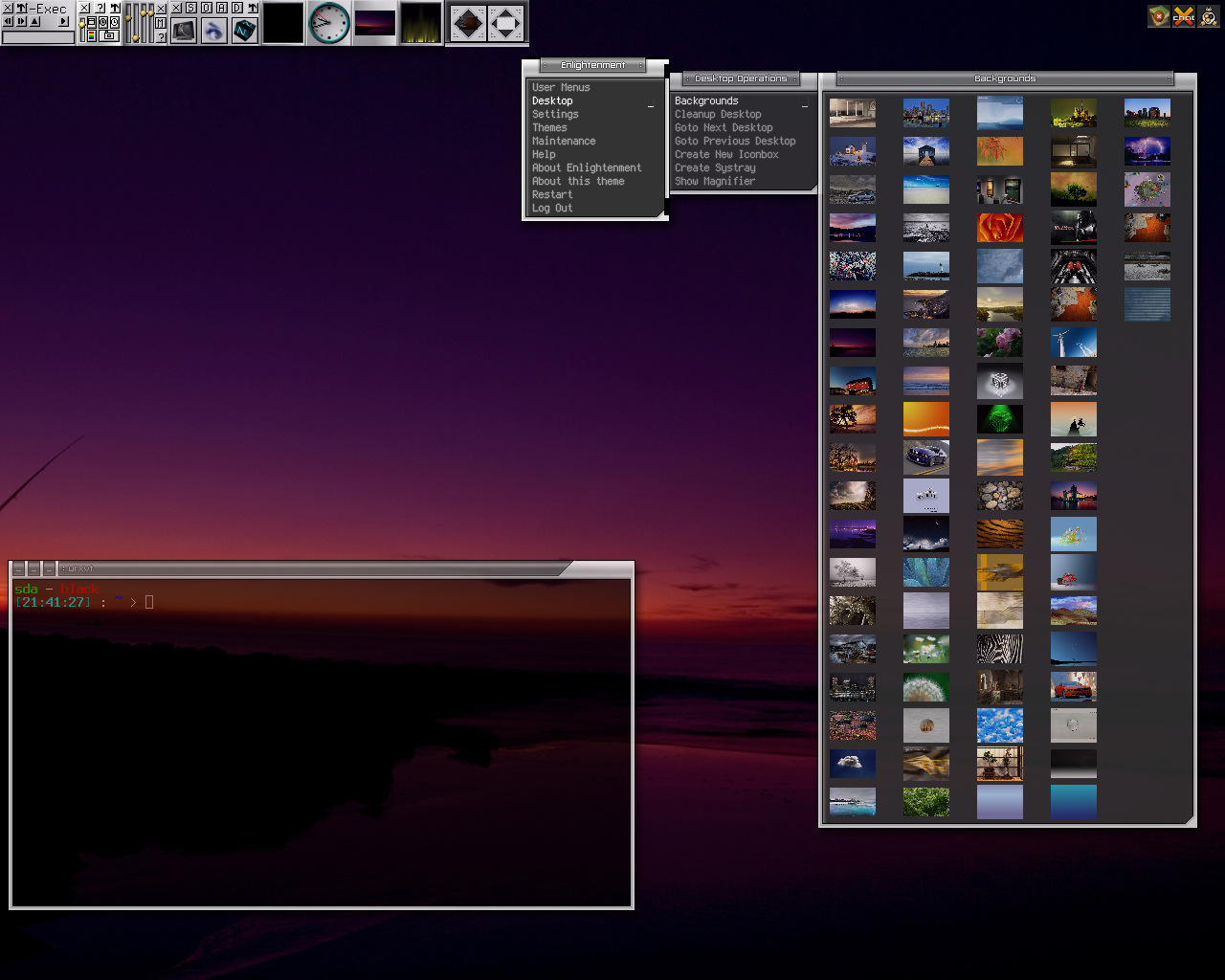Open Settings in Enlightenment menu
1225x980 pixels.
click(555, 114)
